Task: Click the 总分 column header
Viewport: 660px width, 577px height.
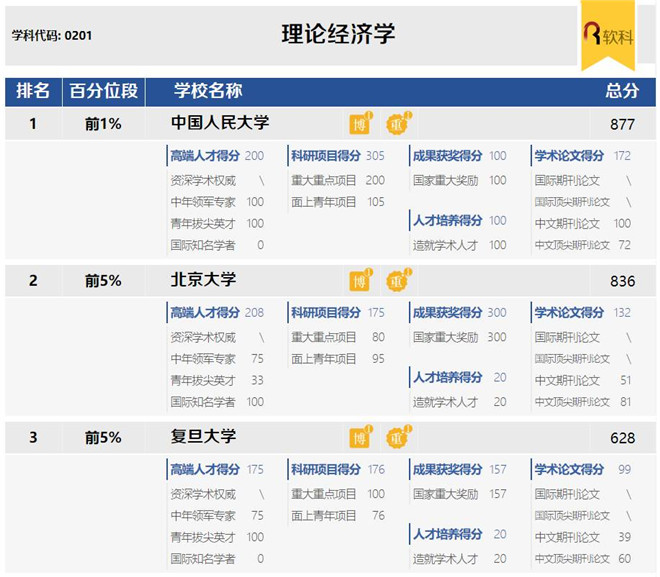Action: click(x=623, y=91)
